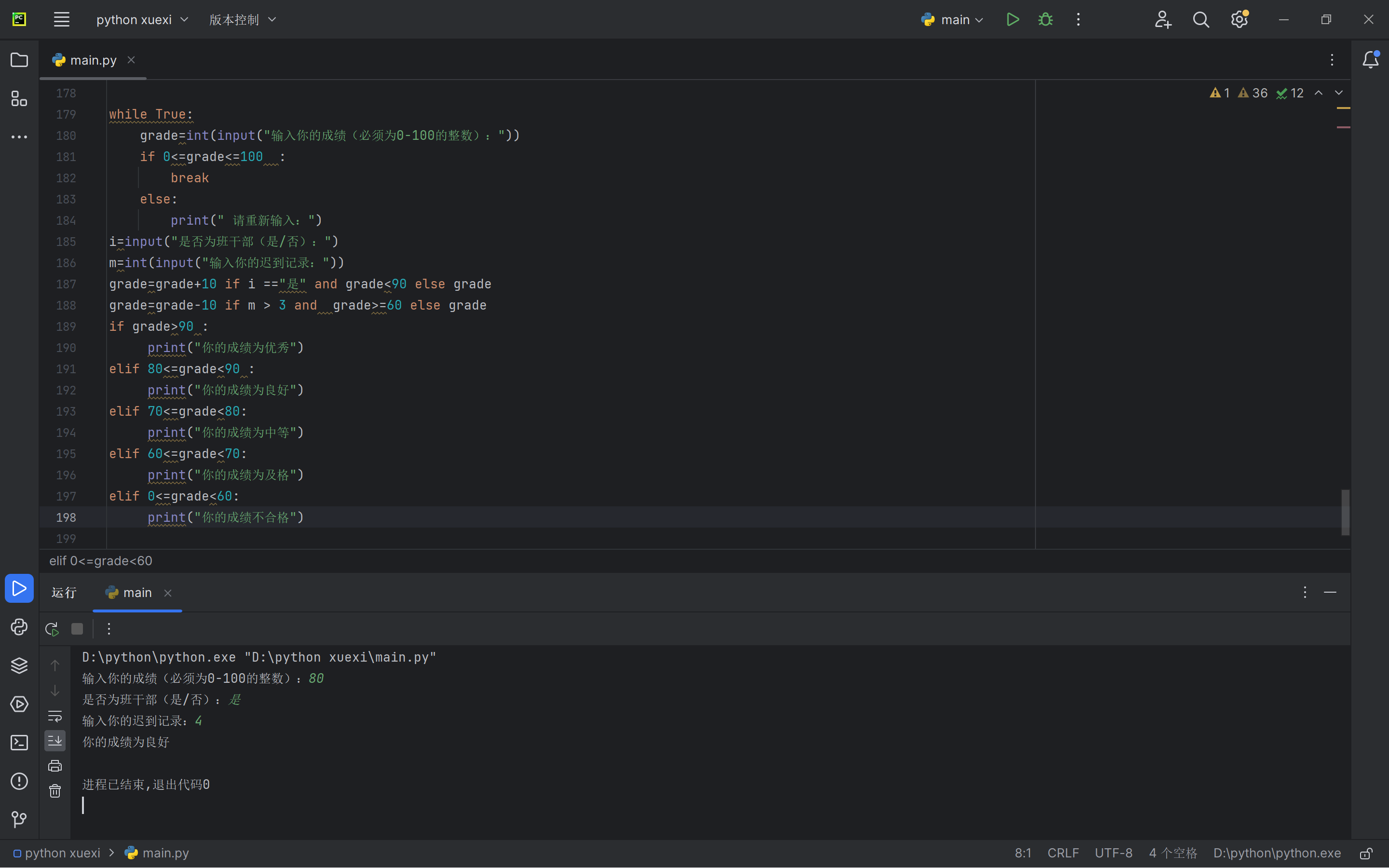Click the UTF-8 encoding in status bar
The image size is (1389, 868).
(x=1113, y=853)
